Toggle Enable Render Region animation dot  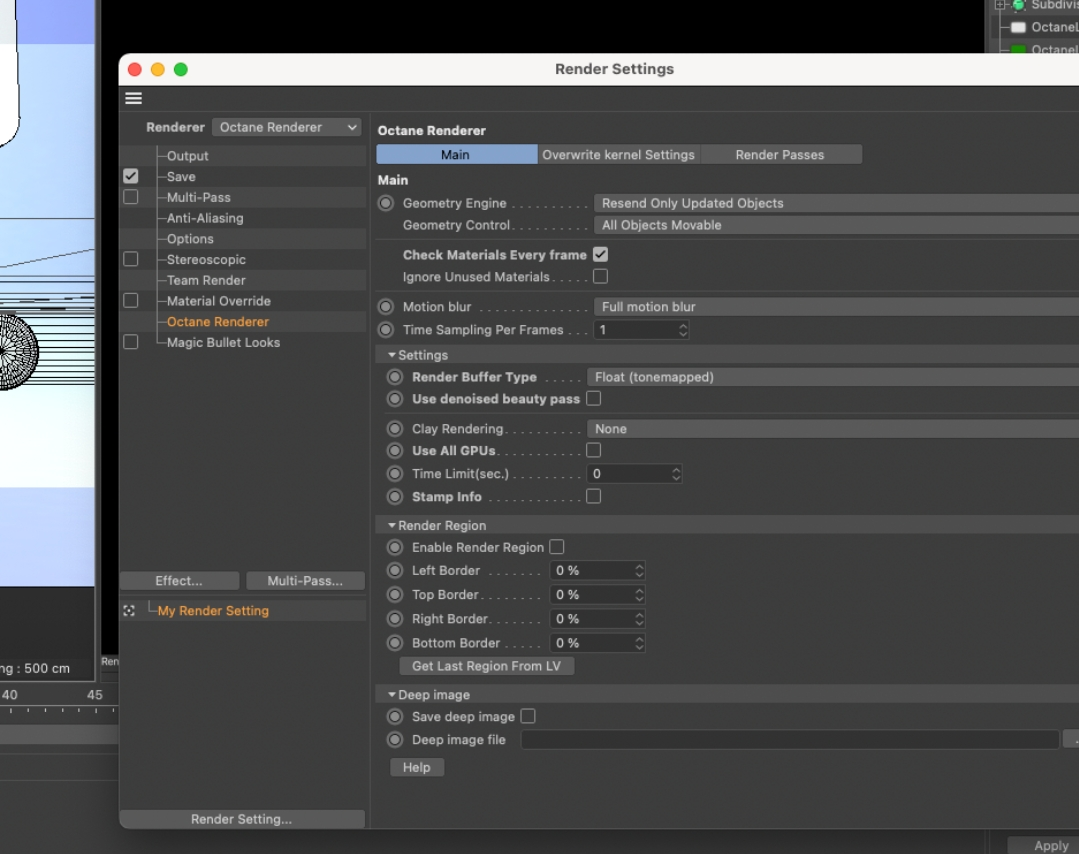pos(395,548)
